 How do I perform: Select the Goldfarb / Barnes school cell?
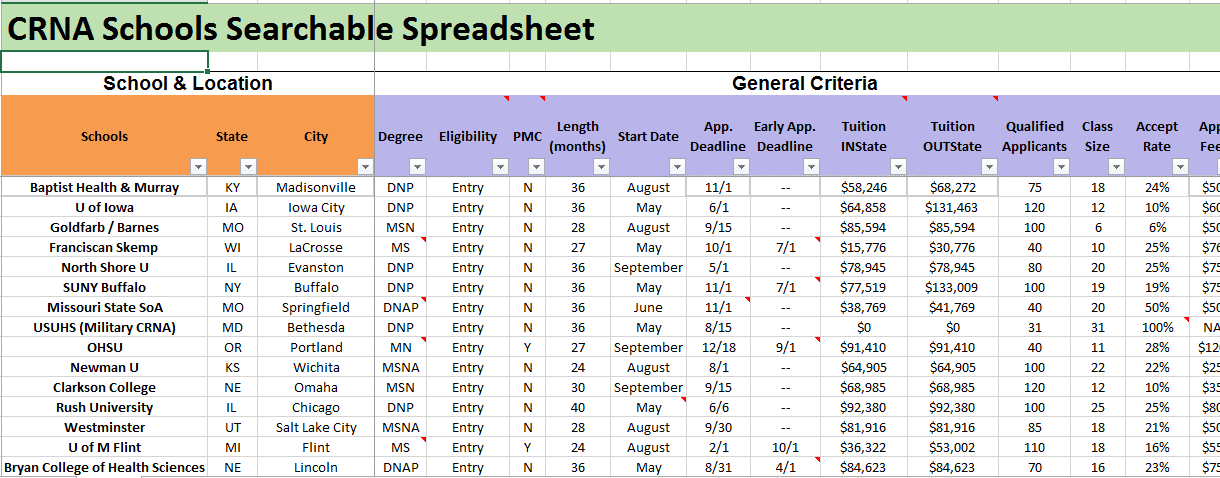tap(104, 227)
